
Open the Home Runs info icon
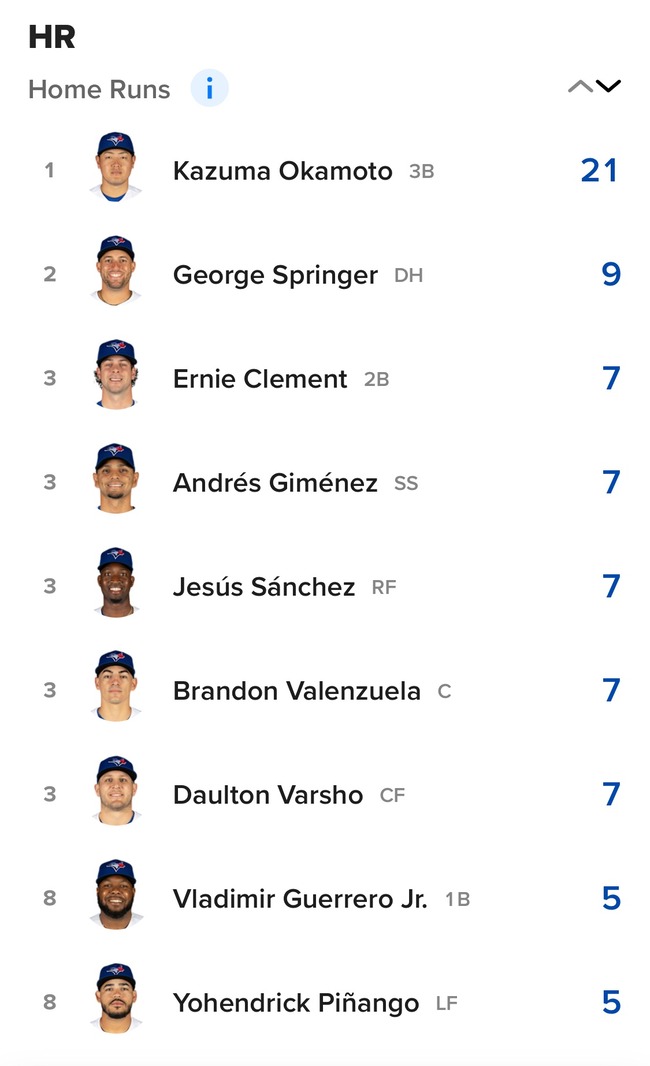209,88
